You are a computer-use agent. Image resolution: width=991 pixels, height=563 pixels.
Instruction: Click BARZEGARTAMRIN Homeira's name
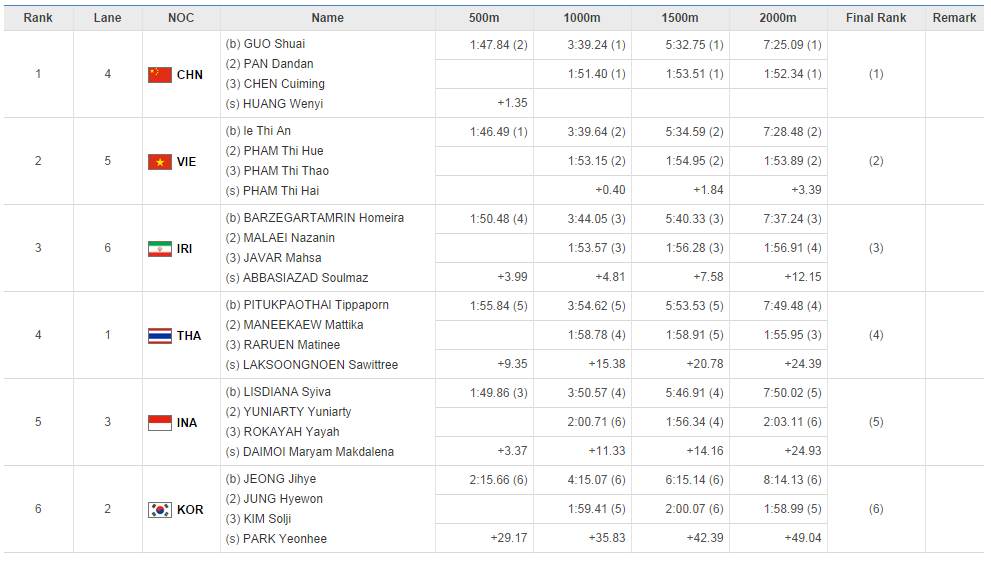coord(323,218)
